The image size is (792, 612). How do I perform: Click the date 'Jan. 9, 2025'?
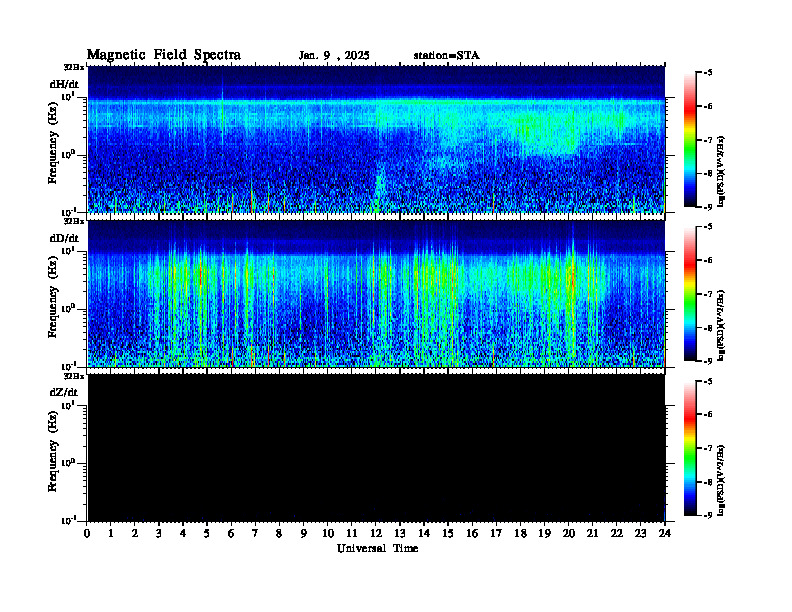coord(334,56)
